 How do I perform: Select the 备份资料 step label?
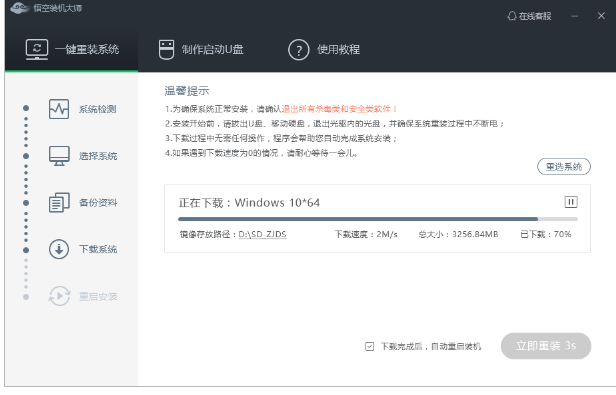click(x=98, y=203)
